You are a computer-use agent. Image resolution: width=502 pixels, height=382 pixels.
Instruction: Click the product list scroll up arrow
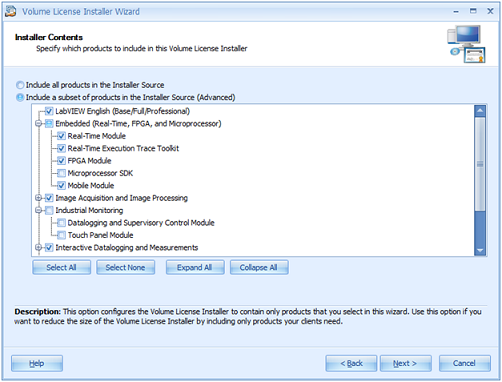(x=480, y=111)
